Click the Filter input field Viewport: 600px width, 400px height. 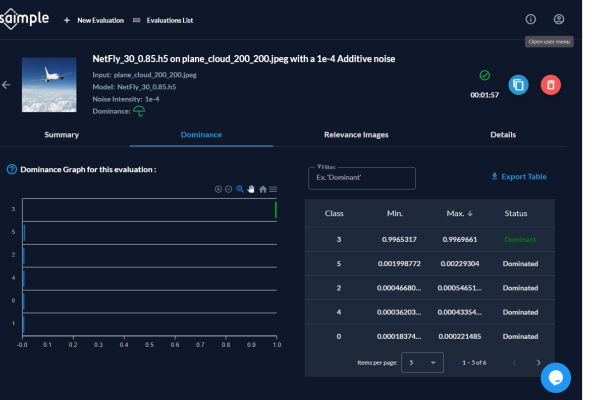click(x=361, y=178)
